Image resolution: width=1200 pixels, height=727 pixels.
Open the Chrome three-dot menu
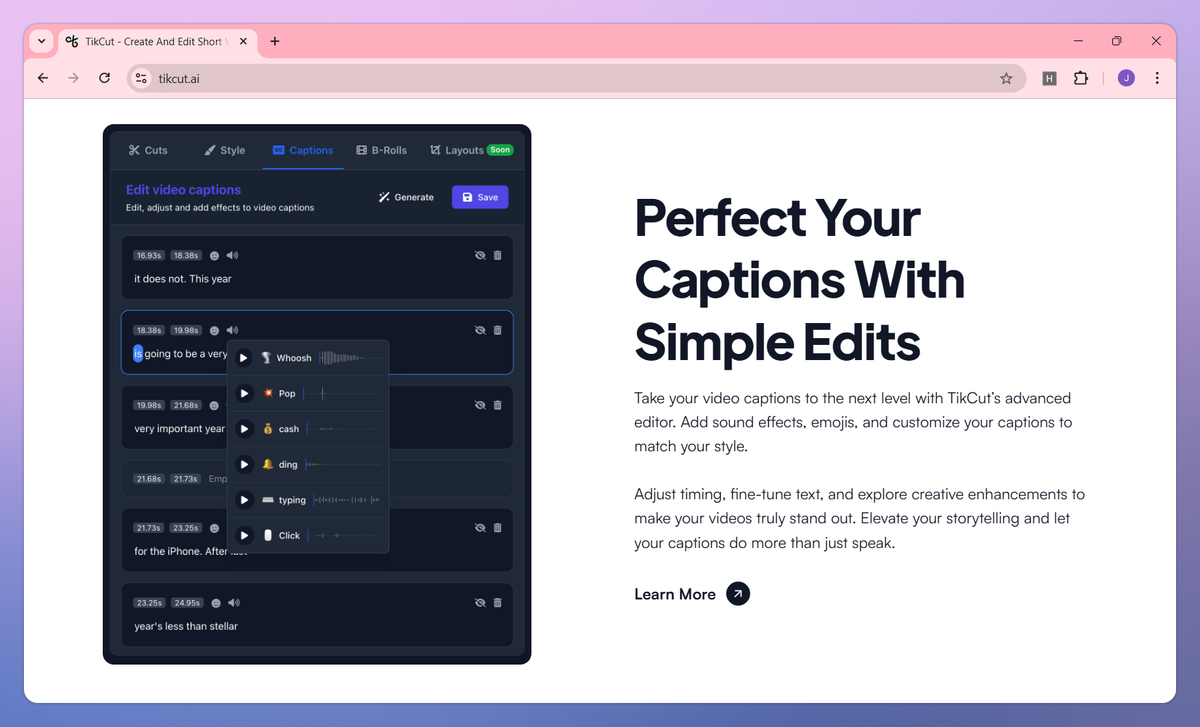pos(1157,78)
